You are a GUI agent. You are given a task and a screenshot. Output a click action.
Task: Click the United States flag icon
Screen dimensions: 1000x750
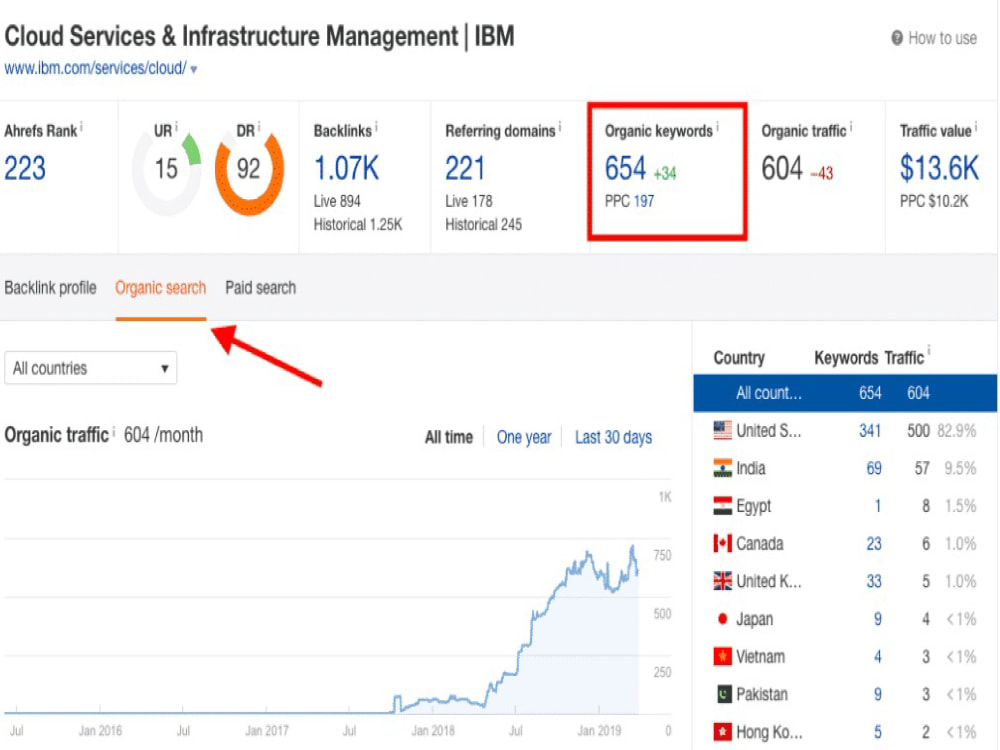(723, 430)
